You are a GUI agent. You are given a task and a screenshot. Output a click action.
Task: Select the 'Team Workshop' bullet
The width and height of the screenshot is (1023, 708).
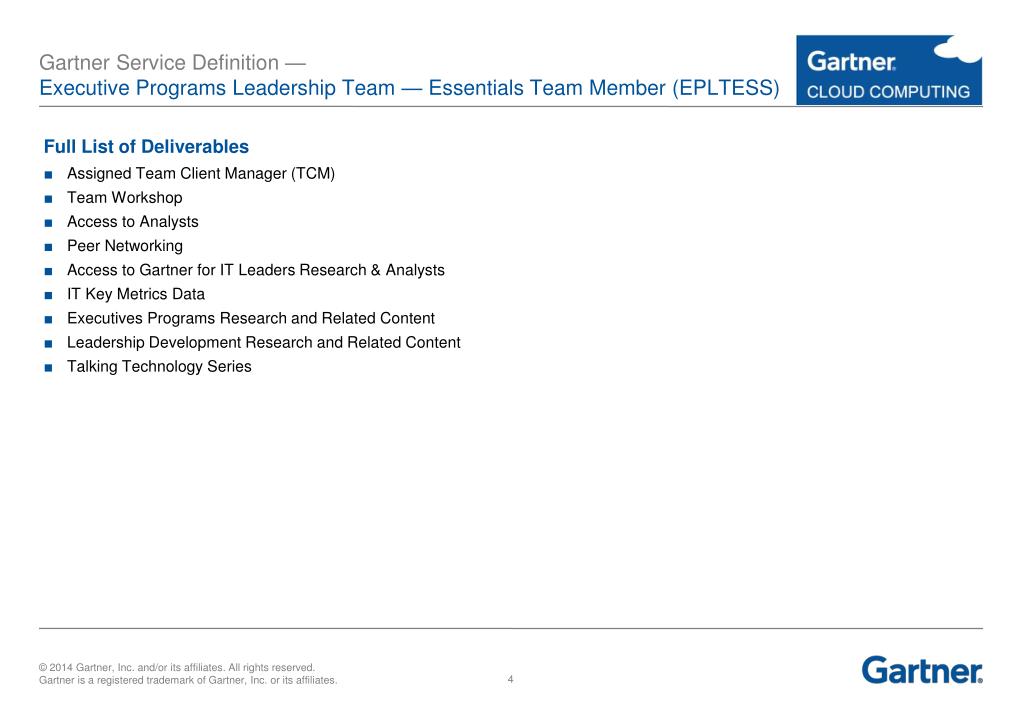click(125, 198)
